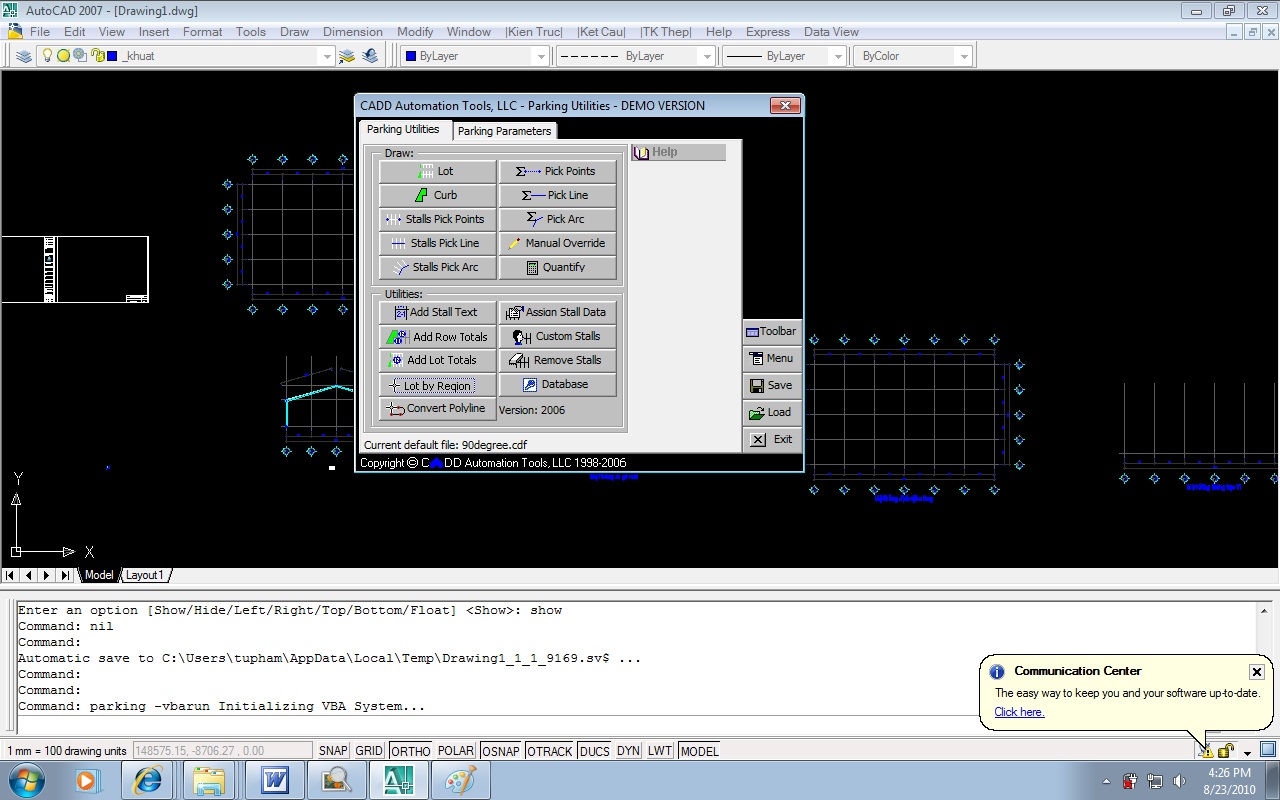Click the coordinate display field
The width and height of the screenshot is (1280, 800).
222,751
